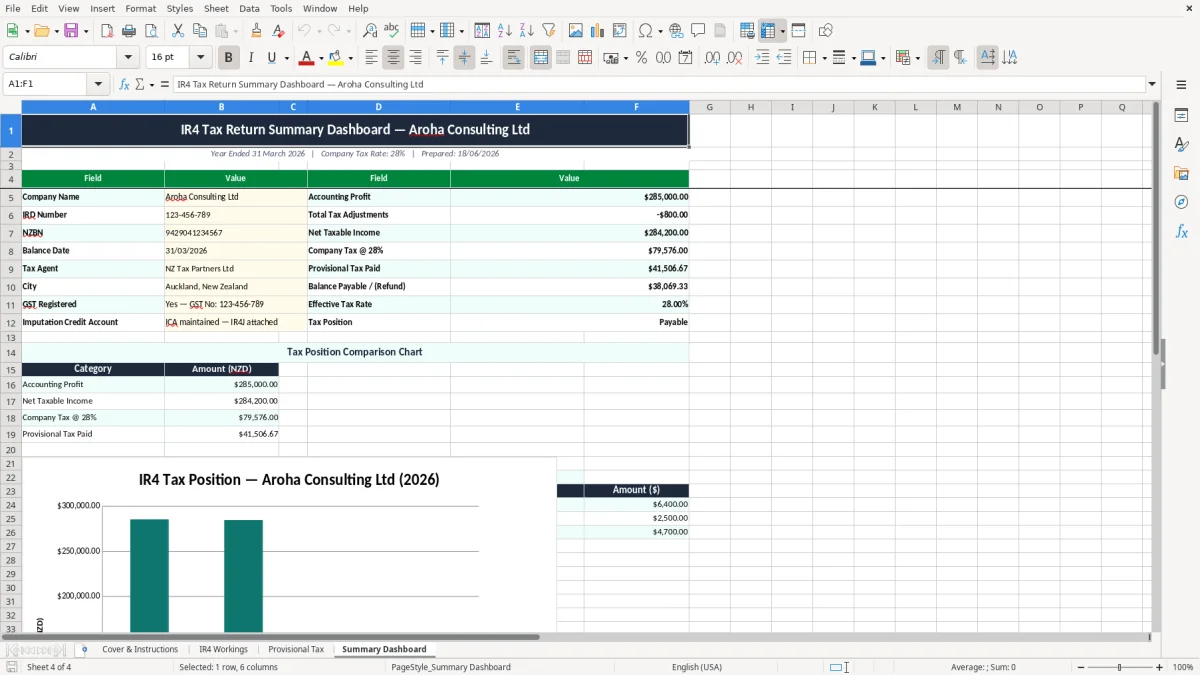The image size is (1200, 675).
Task: Cut the selected cells
Action: [178, 31]
